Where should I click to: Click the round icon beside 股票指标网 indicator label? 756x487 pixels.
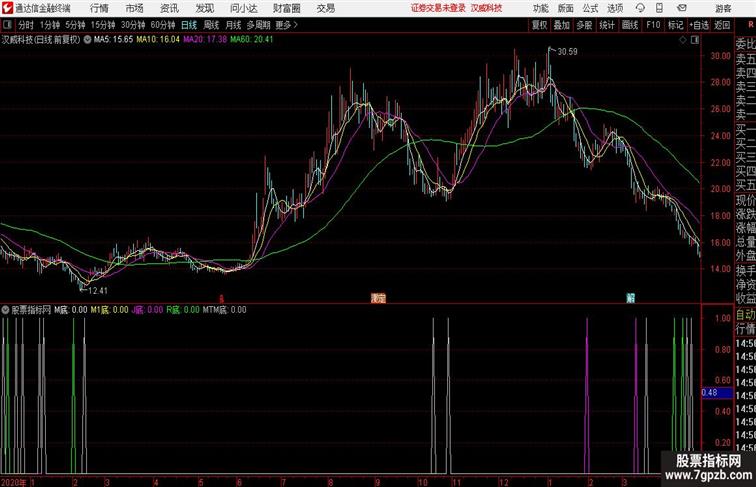coord(5,310)
